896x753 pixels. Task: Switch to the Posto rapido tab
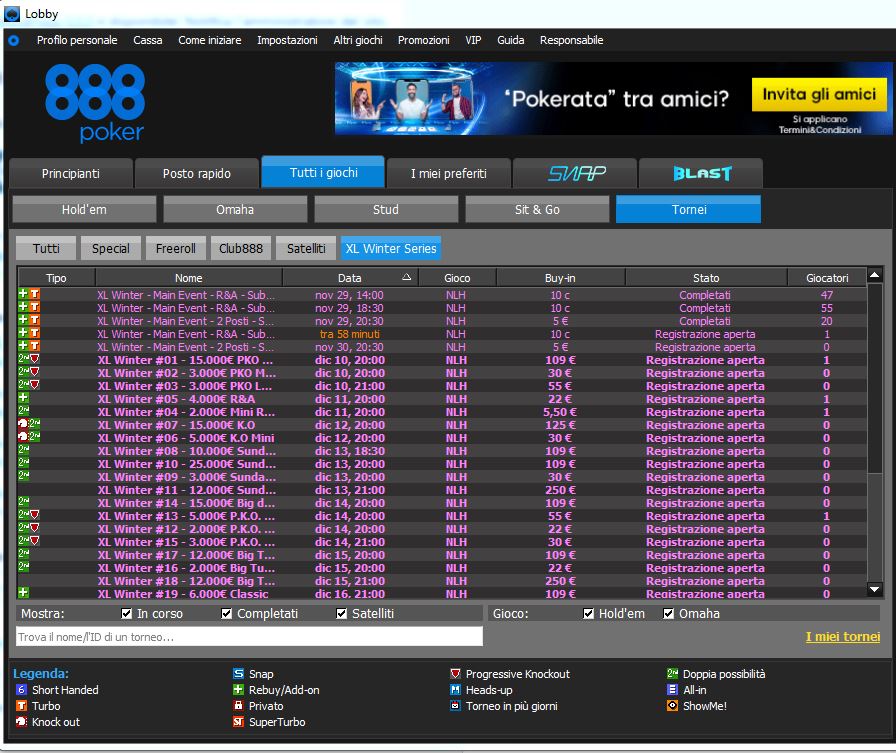click(x=197, y=173)
